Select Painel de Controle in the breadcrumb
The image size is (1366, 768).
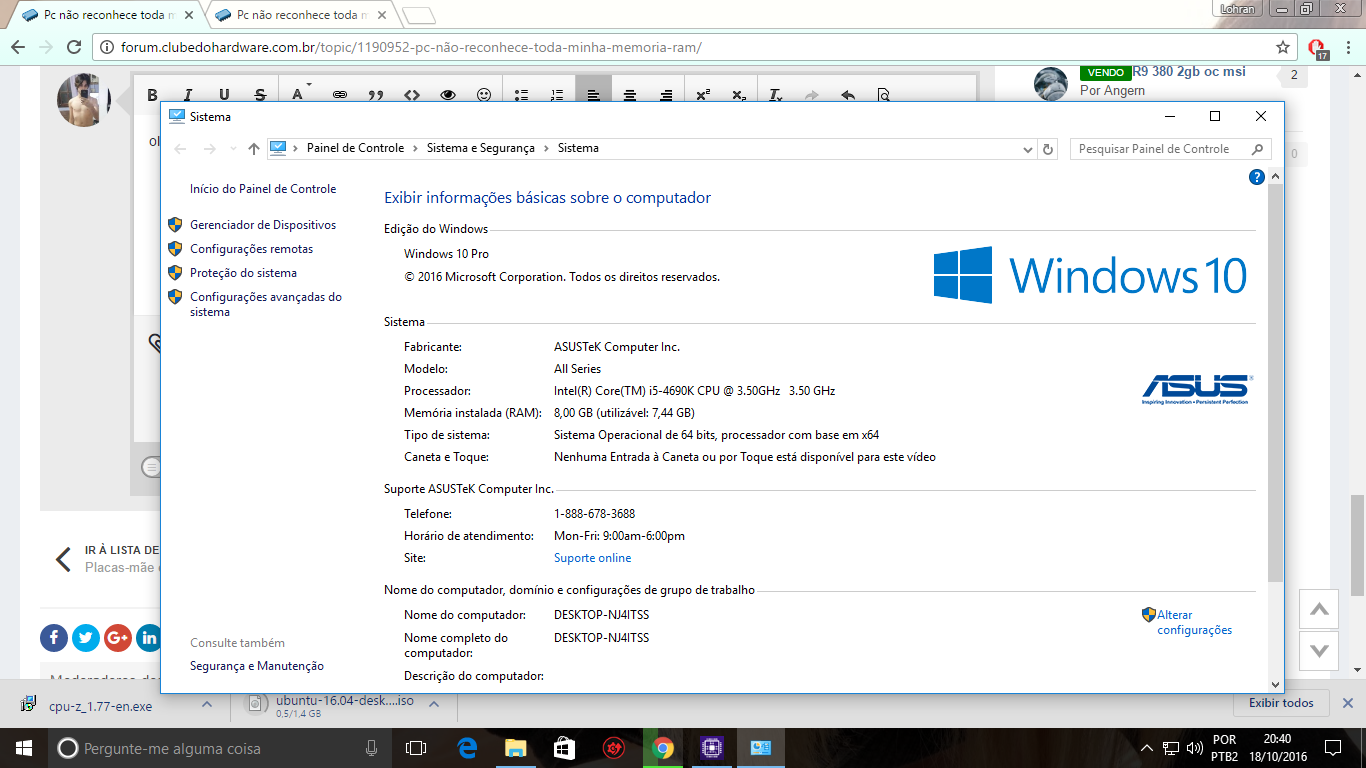click(x=355, y=148)
